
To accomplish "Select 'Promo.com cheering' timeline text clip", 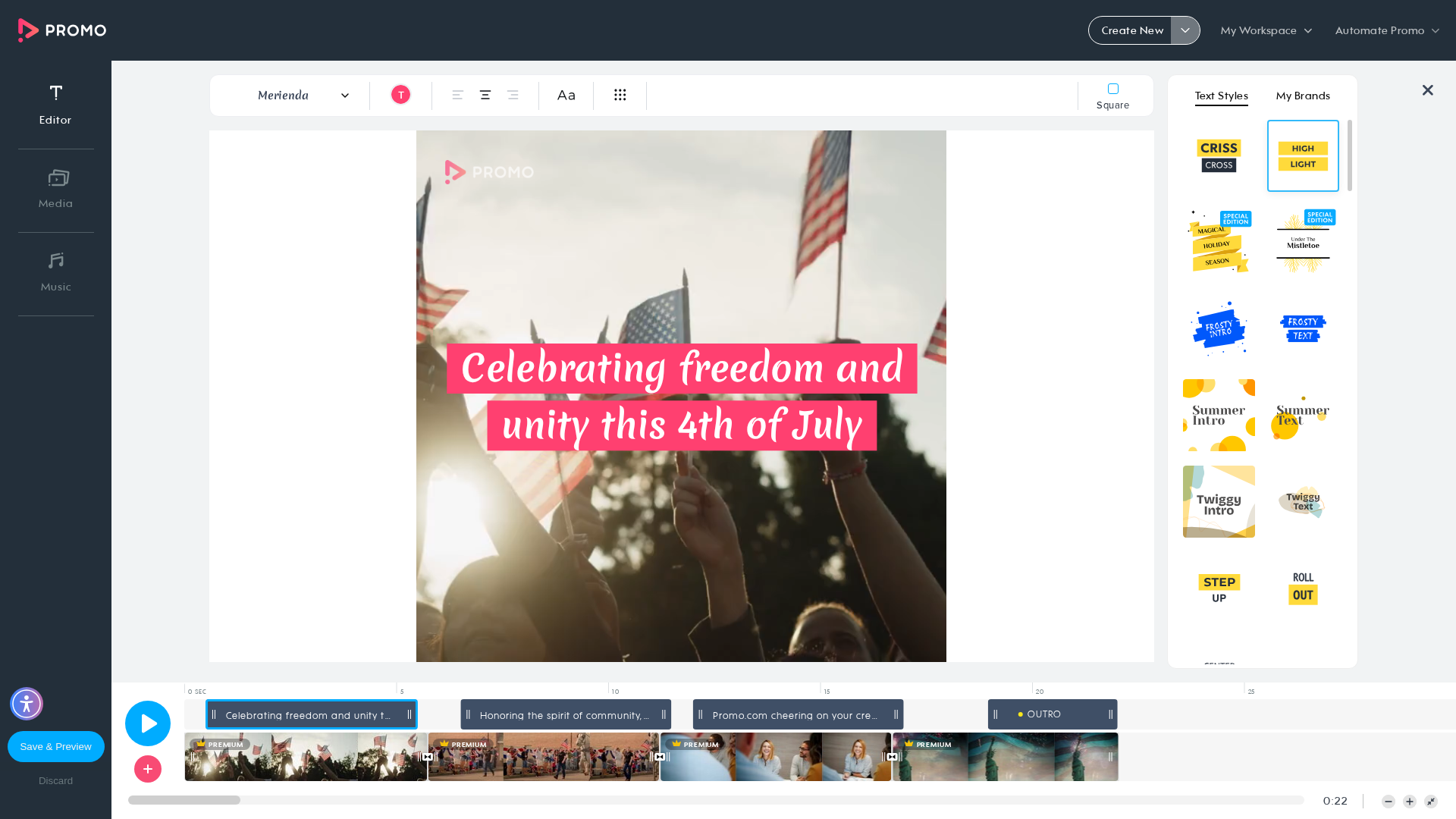I will click(x=798, y=714).
